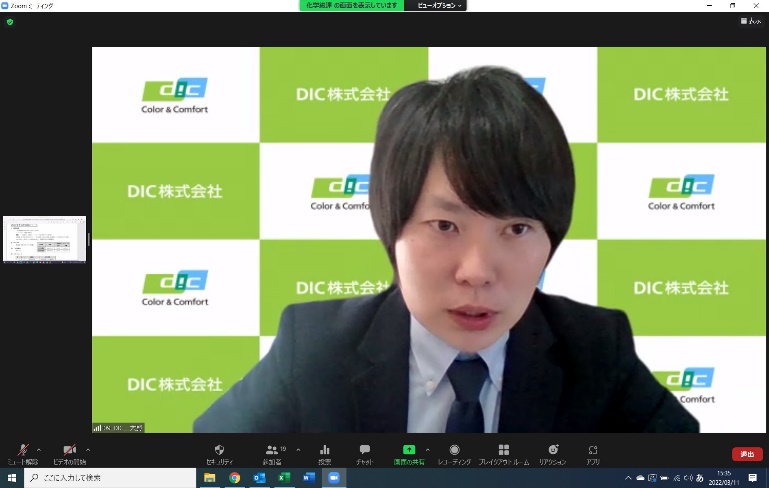Image resolution: width=769 pixels, height=488 pixels.
Task: Expand participants options arrow
Action: click(x=298, y=450)
